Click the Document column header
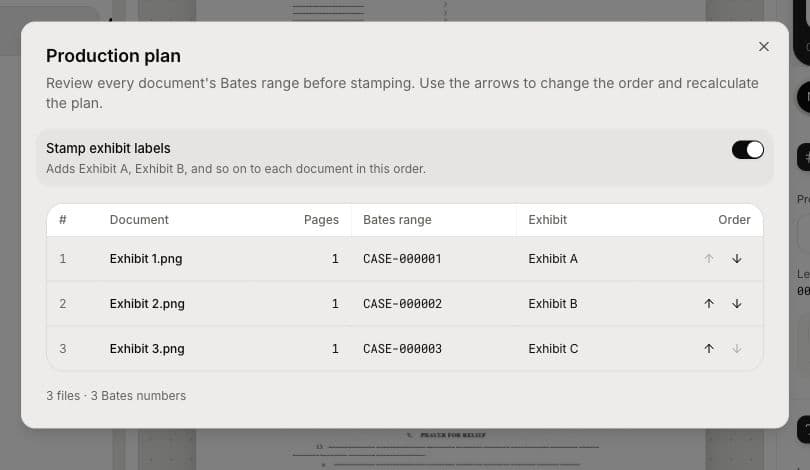Viewport: 810px width, 470px height. coord(139,220)
